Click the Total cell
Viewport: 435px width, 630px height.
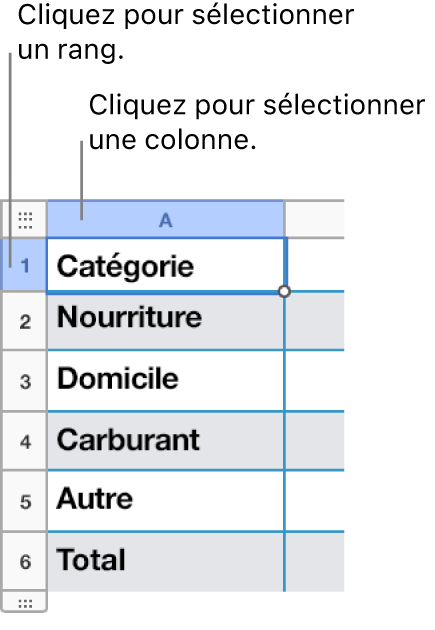[x=165, y=562]
